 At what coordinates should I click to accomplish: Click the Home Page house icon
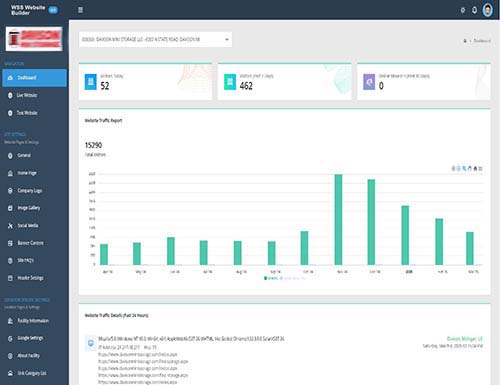[x=10, y=173]
